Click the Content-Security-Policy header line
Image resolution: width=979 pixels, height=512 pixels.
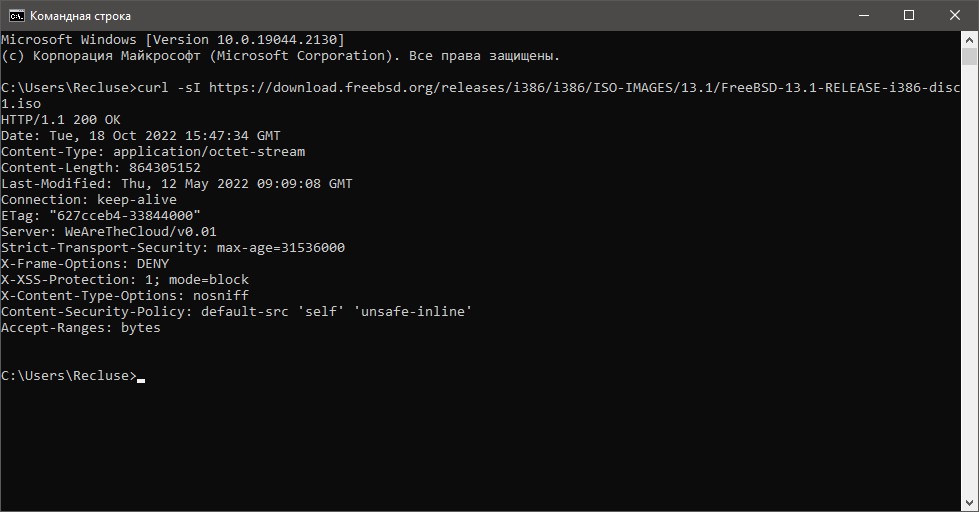click(237, 312)
